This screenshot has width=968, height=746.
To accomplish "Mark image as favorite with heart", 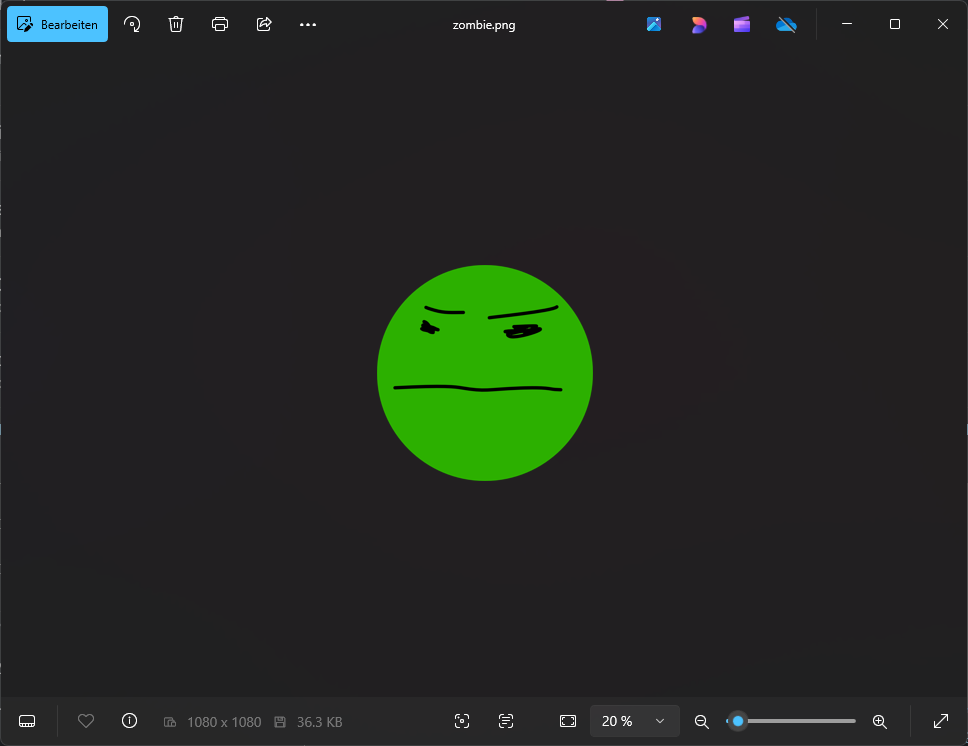I will pos(86,721).
